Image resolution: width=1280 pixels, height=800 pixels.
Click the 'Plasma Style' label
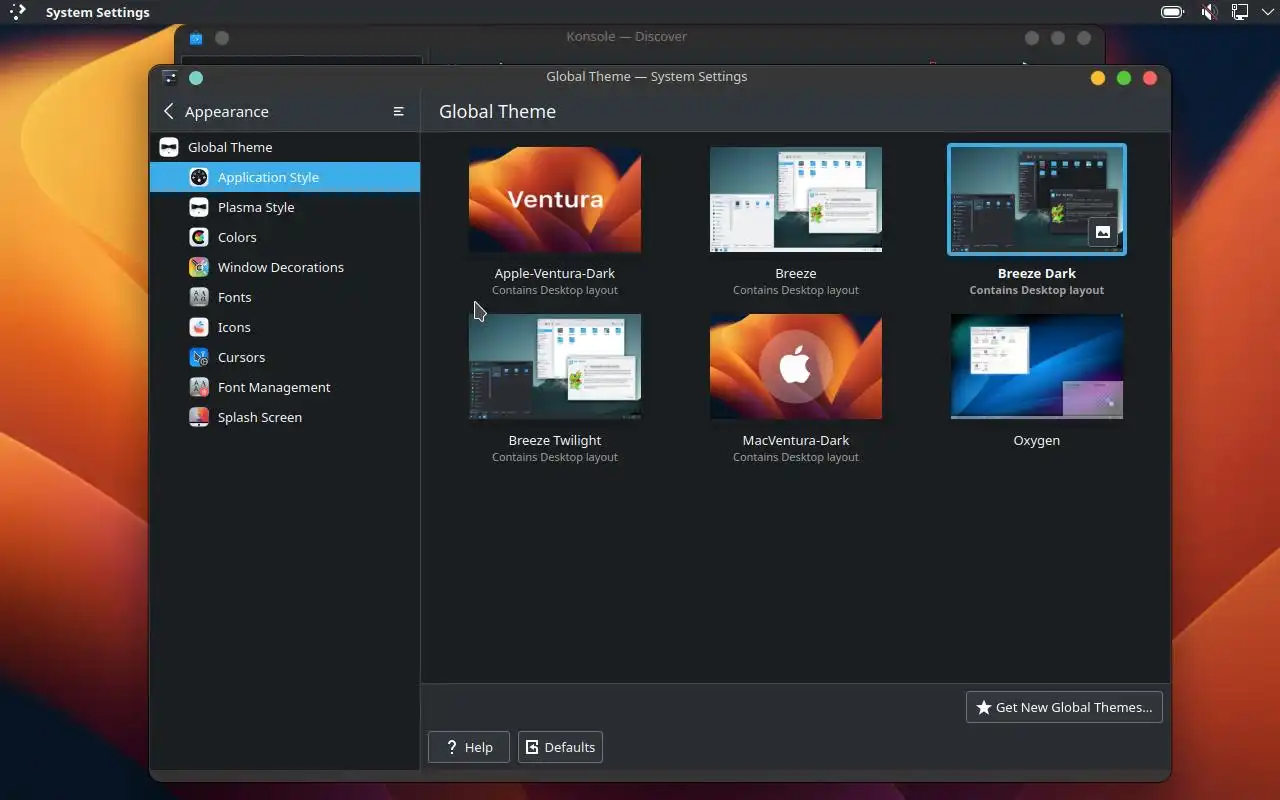256,207
